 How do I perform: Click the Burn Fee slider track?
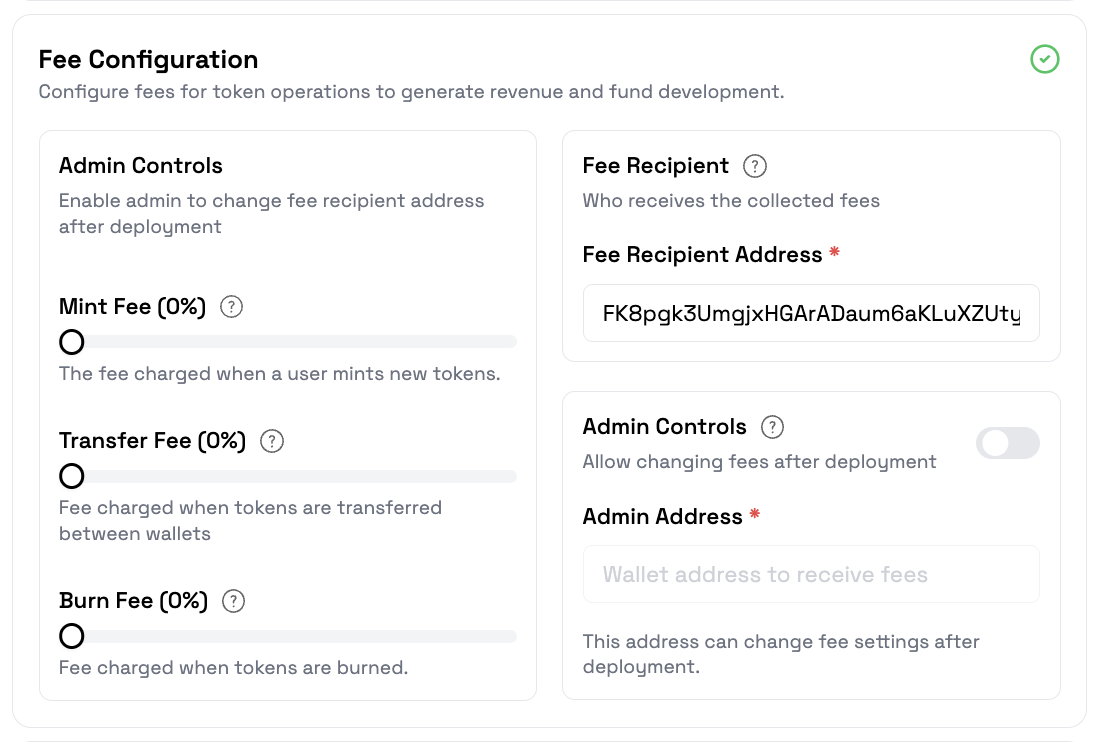pyautogui.click(x=288, y=636)
